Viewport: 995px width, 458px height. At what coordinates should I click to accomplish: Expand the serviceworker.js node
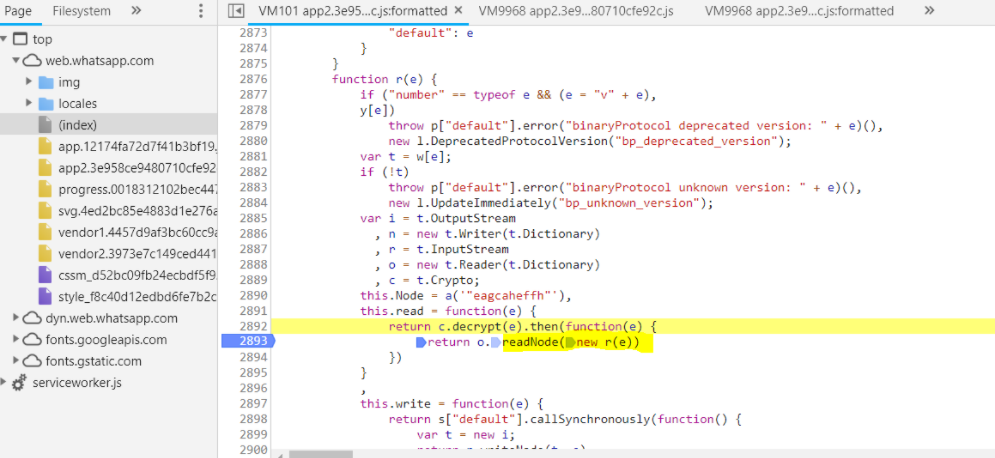coord(4,383)
